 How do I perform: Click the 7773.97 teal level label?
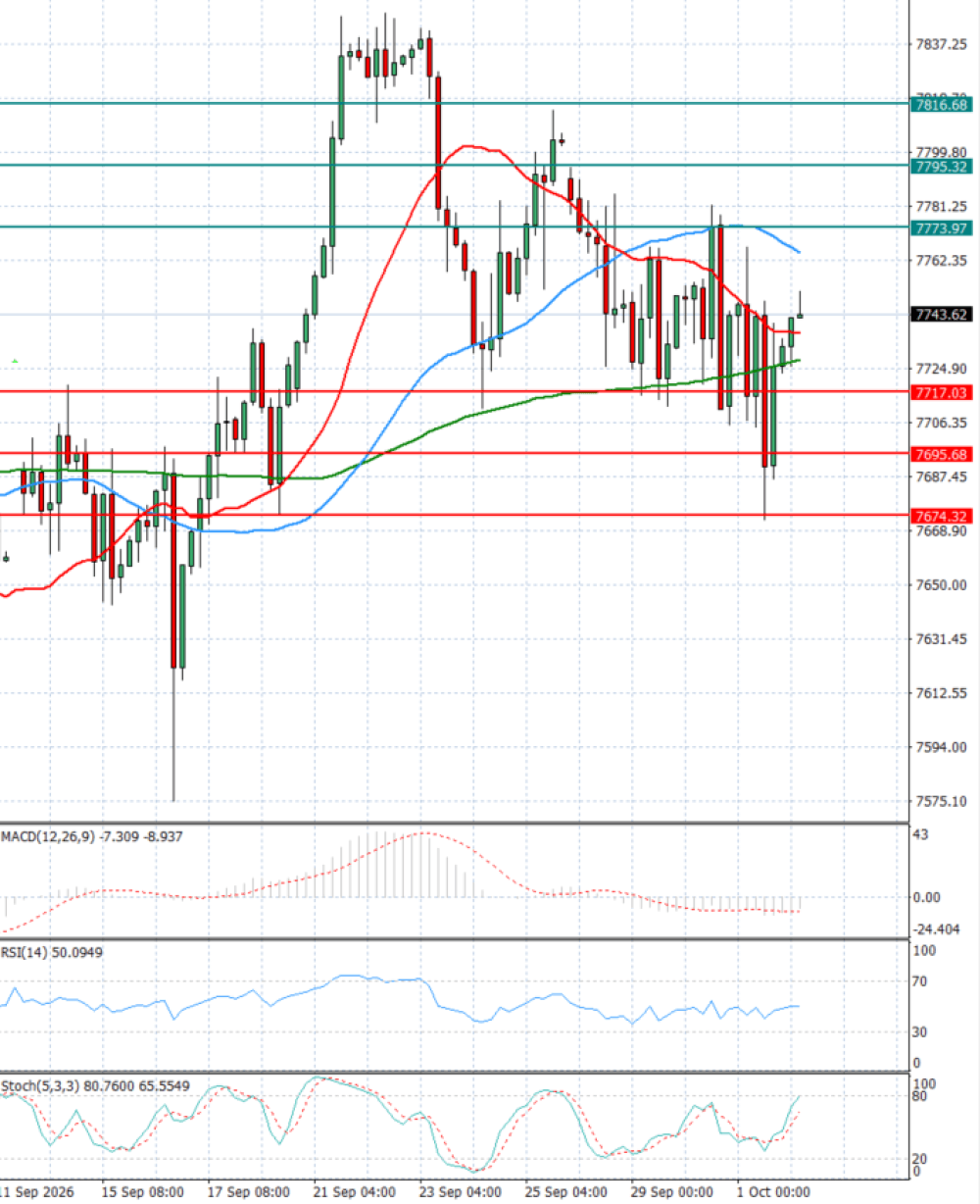pyautogui.click(x=941, y=228)
